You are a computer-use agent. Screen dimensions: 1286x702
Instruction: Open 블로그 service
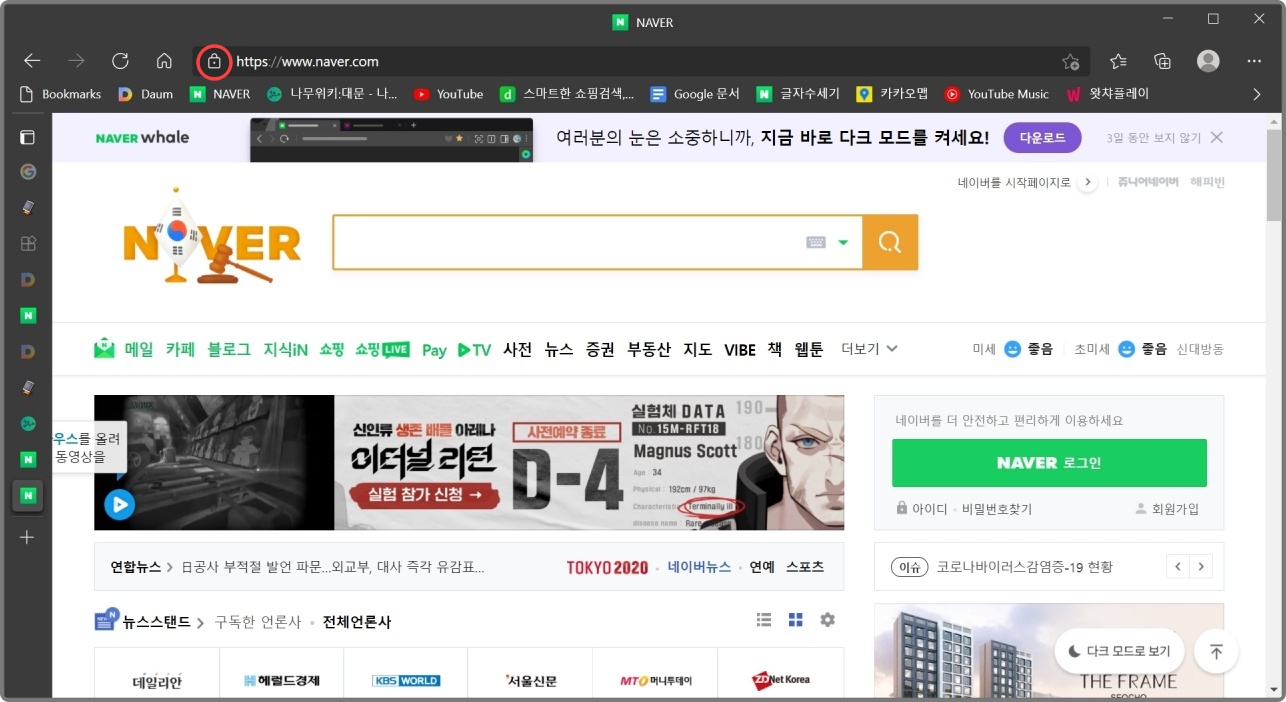click(229, 349)
